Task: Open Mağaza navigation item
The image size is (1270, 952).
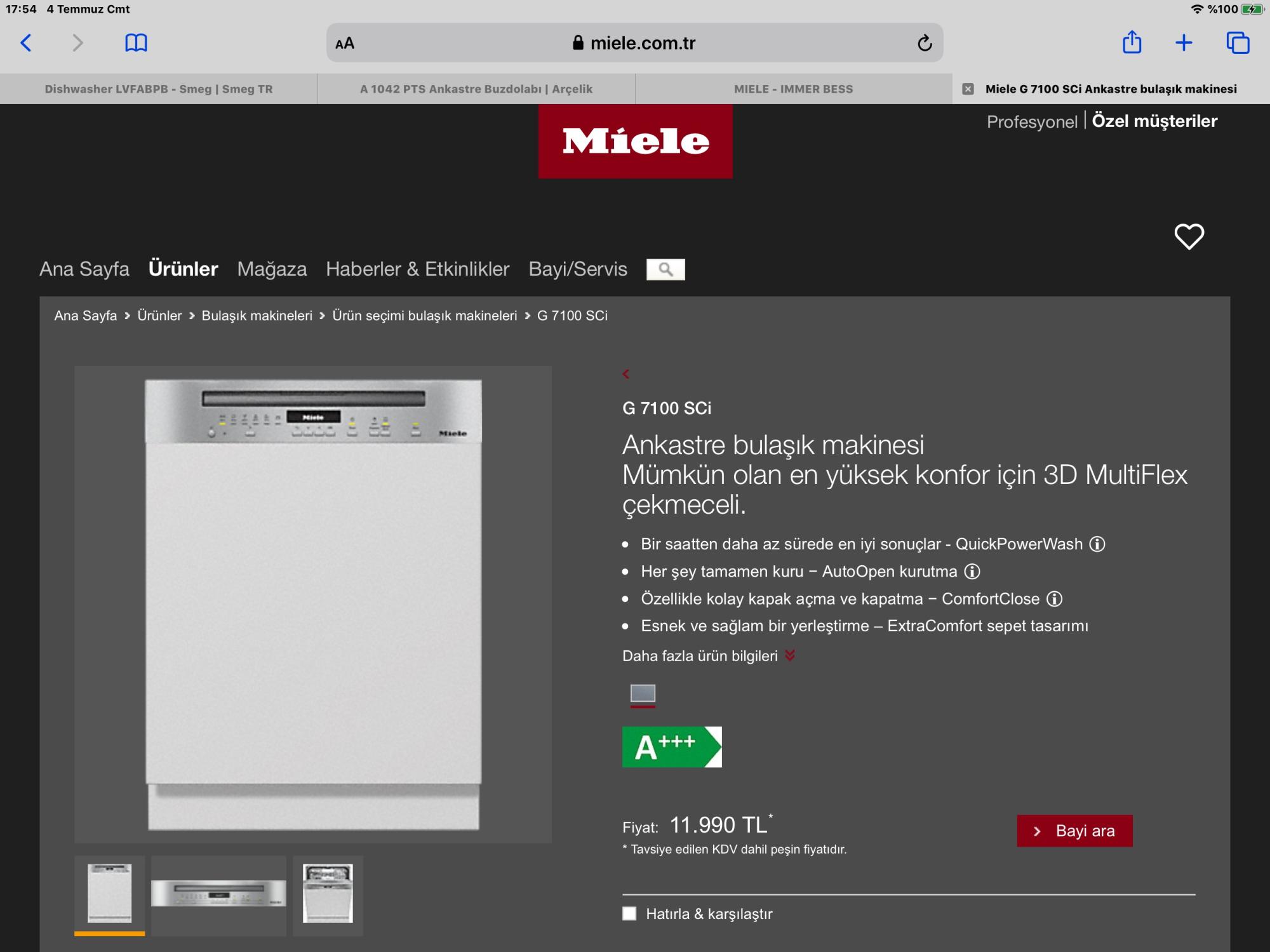Action: (272, 269)
